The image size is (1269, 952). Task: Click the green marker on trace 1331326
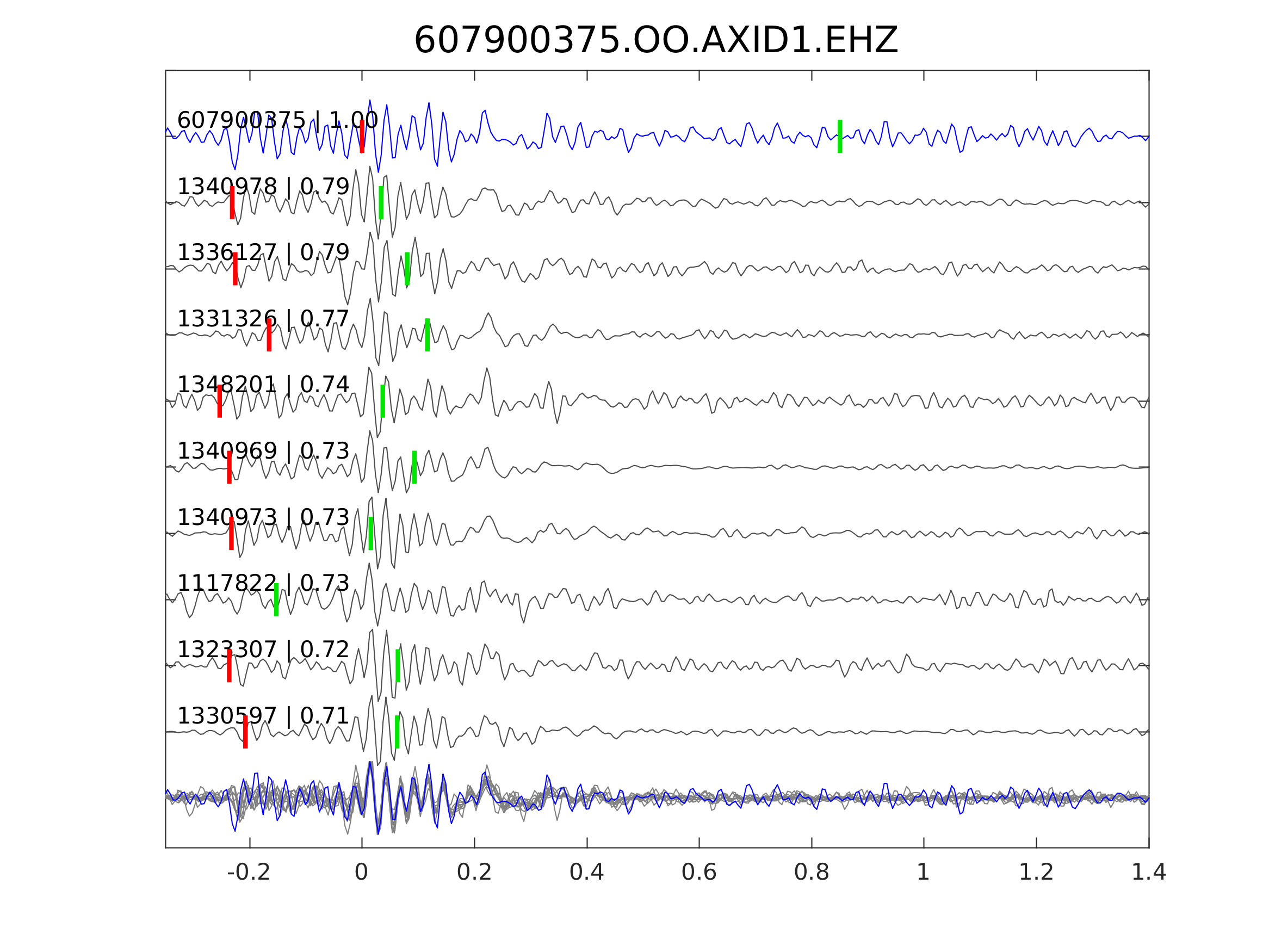428,335
